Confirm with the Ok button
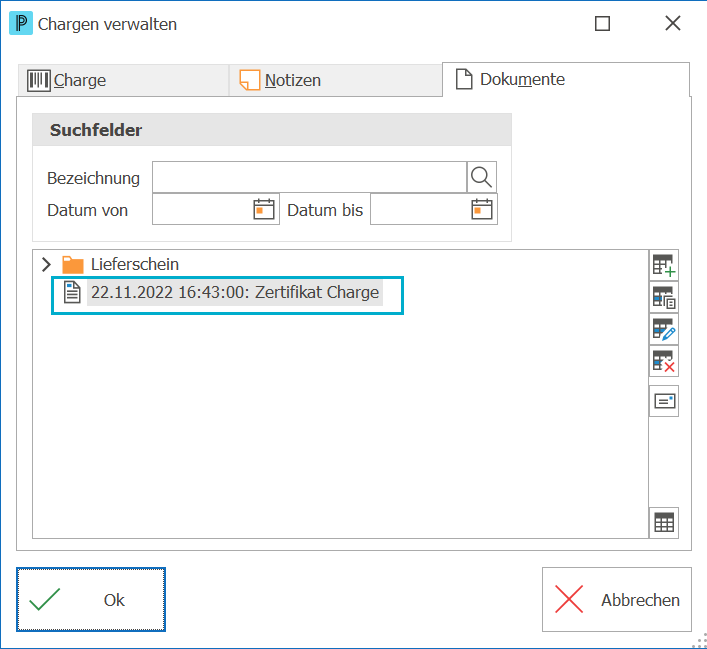Image resolution: width=707 pixels, height=649 pixels. click(x=91, y=599)
